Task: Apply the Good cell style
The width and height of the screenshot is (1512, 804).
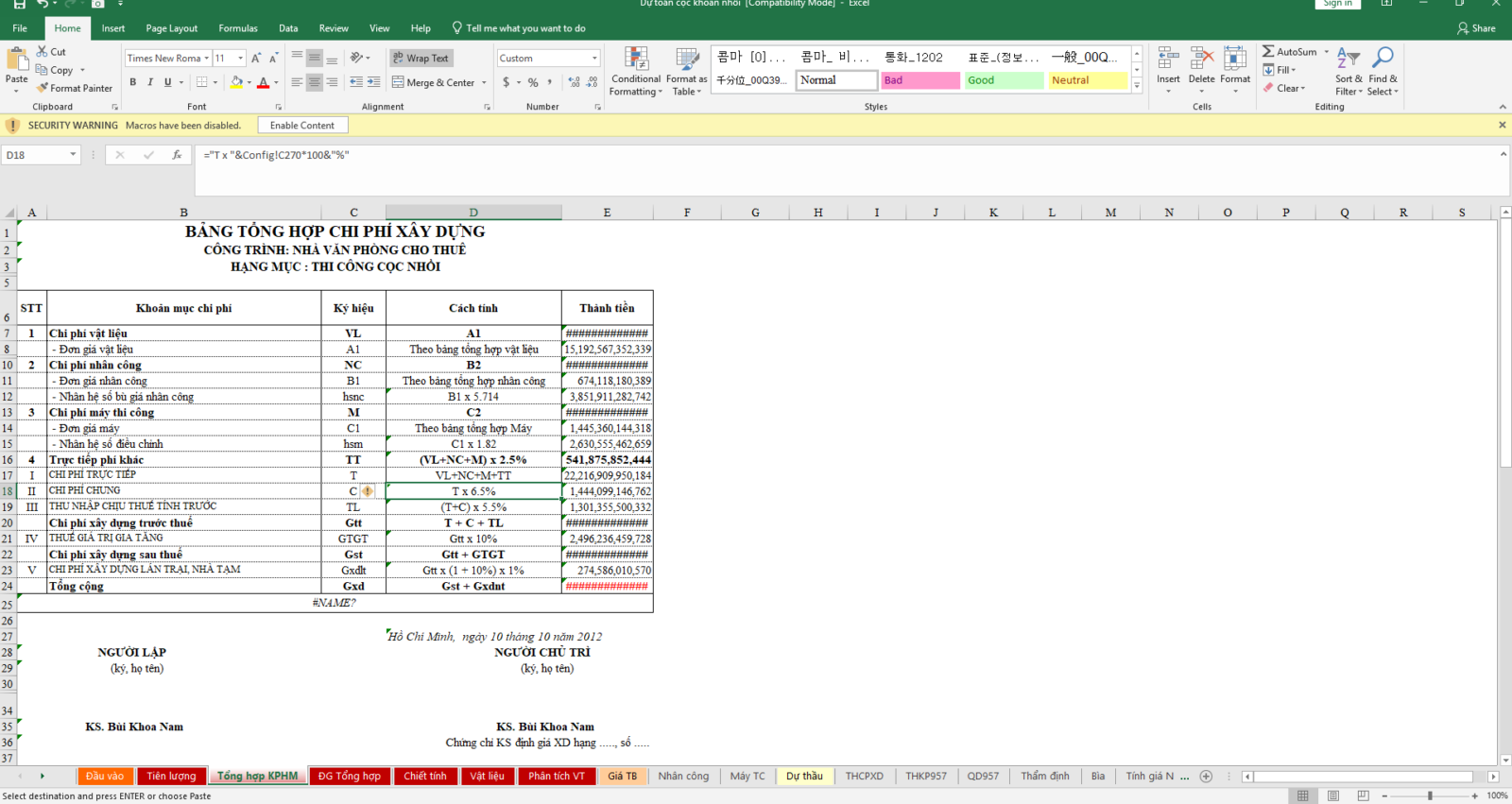Action: point(1004,80)
